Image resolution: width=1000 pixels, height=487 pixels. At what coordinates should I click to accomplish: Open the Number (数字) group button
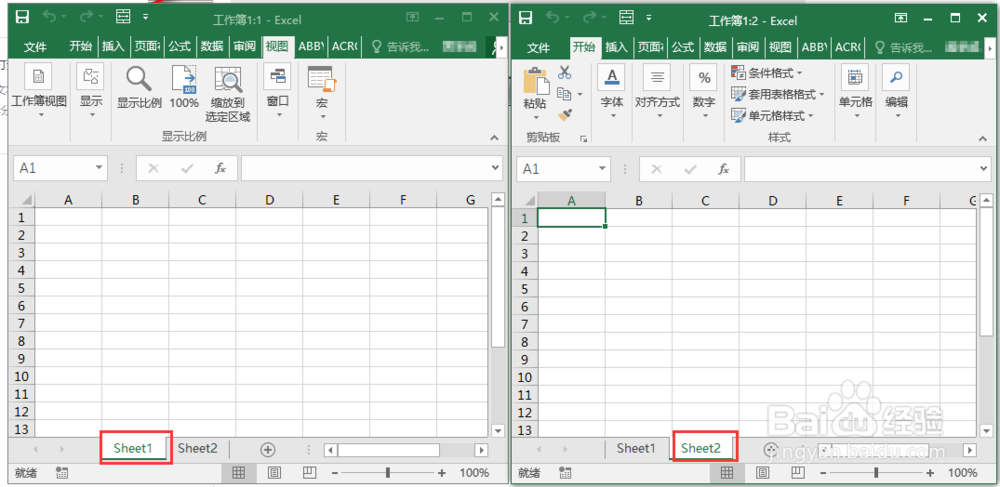[x=704, y=91]
